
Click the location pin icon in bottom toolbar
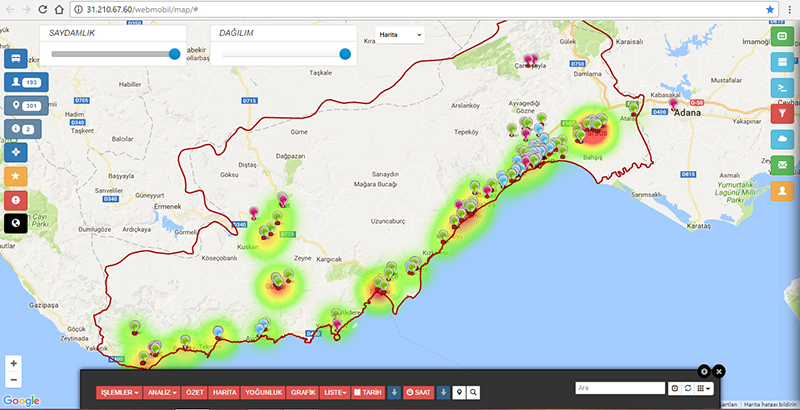pyautogui.click(x=460, y=392)
